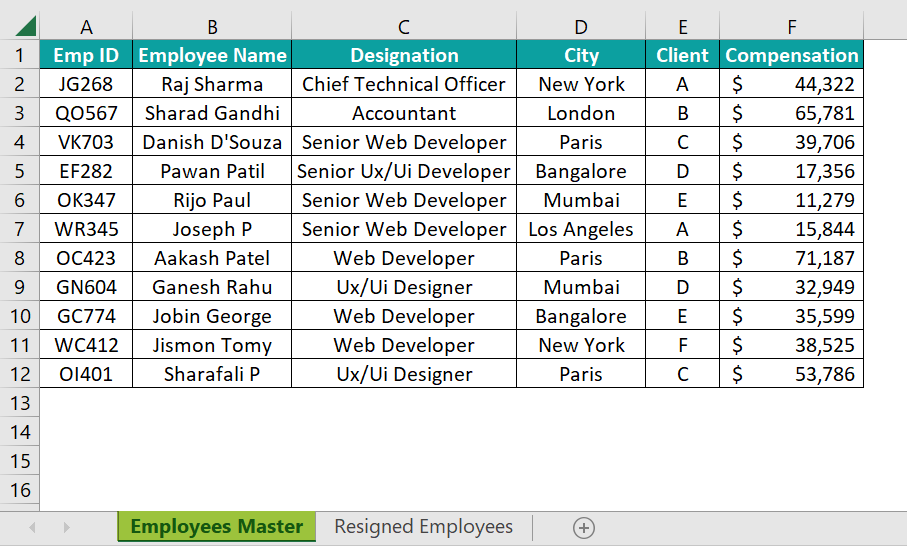907x546 pixels.
Task: Select the Senior Ux/Ui Developer cell
Action: [x=404, y=171]
